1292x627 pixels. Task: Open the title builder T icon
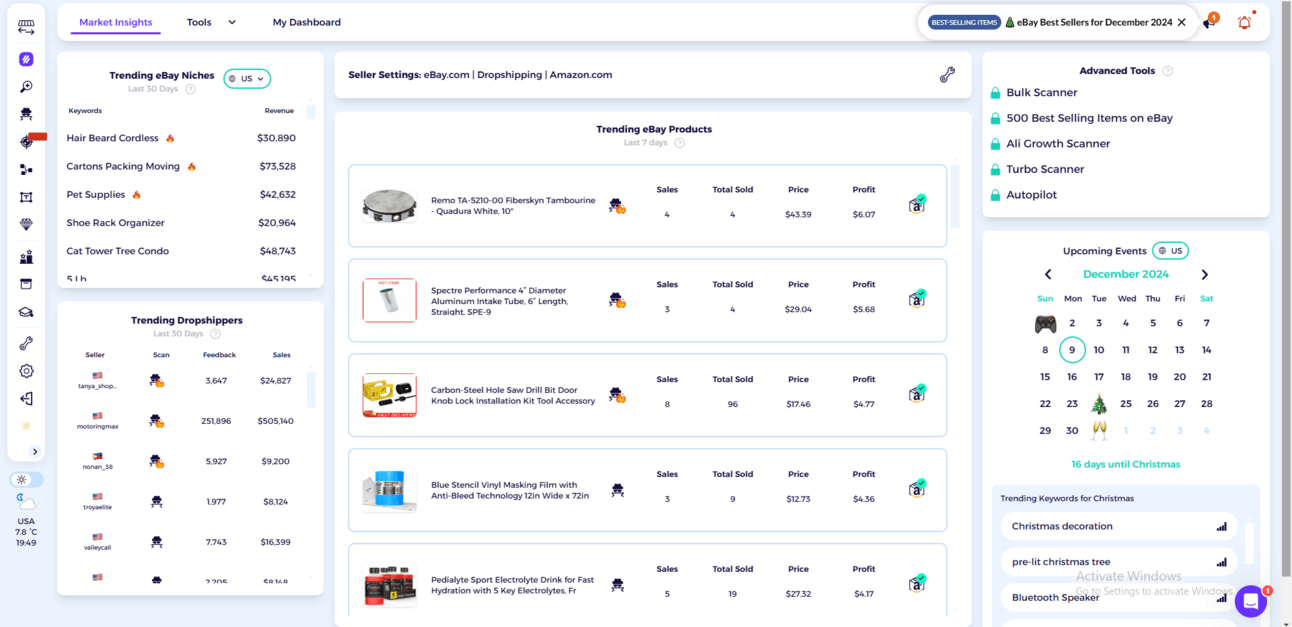[x=26, y=197]
